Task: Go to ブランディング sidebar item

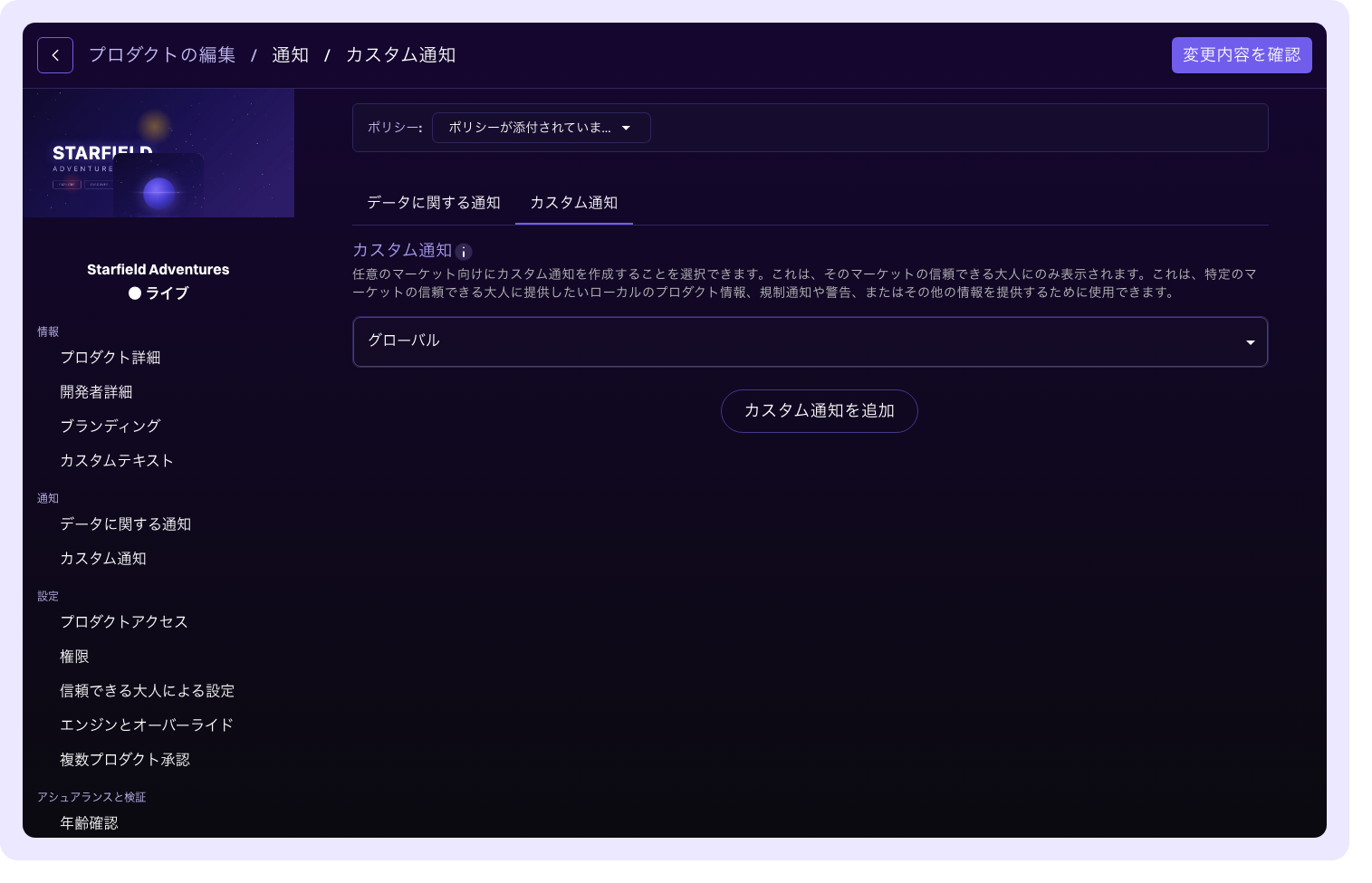Action: 110,427
